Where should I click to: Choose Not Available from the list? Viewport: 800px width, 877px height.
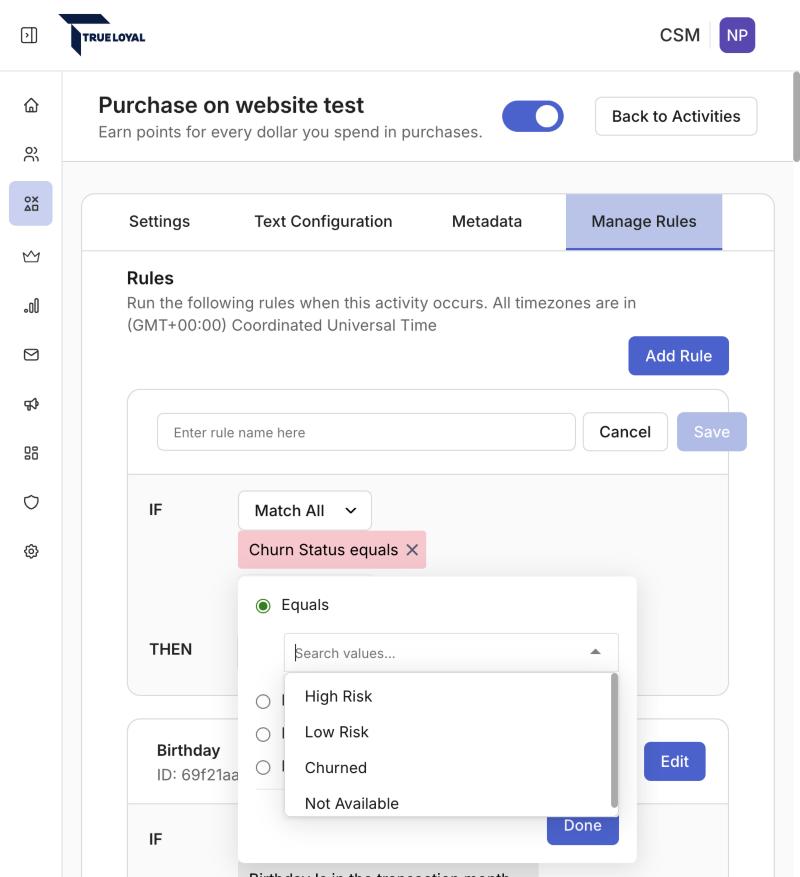(448, 803)
